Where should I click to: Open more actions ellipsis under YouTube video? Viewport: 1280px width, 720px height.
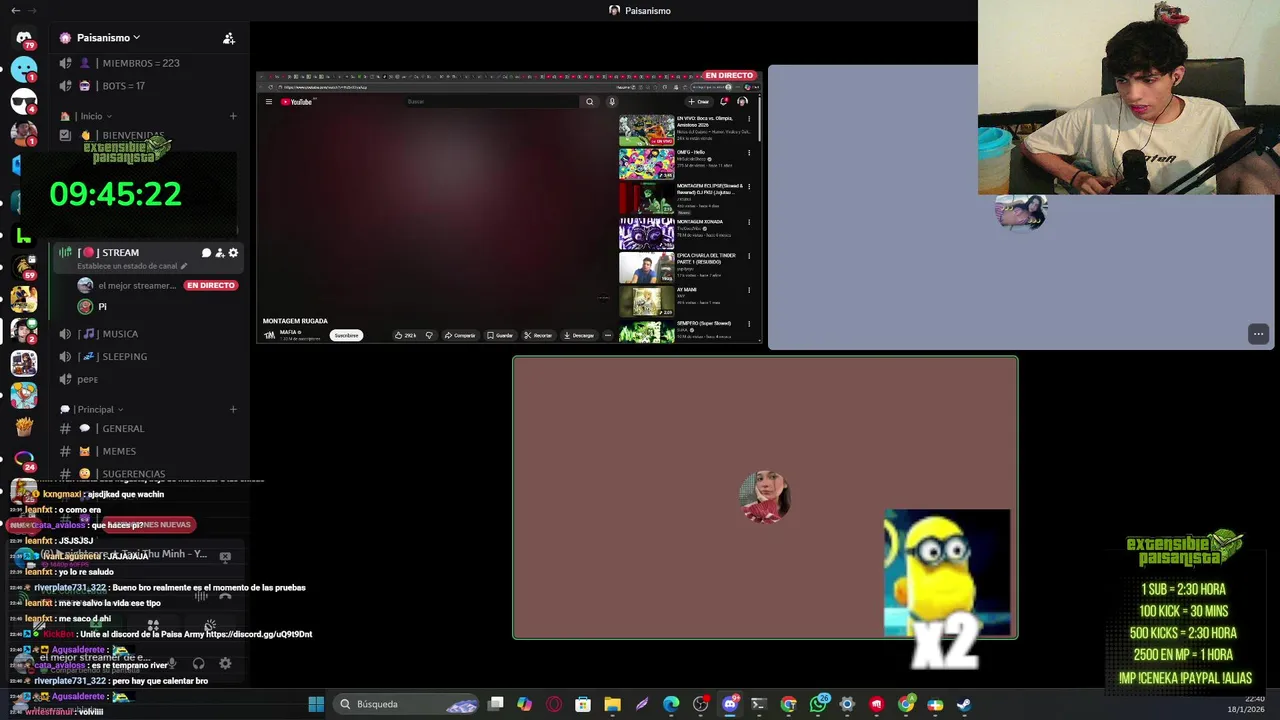[607, 335]
